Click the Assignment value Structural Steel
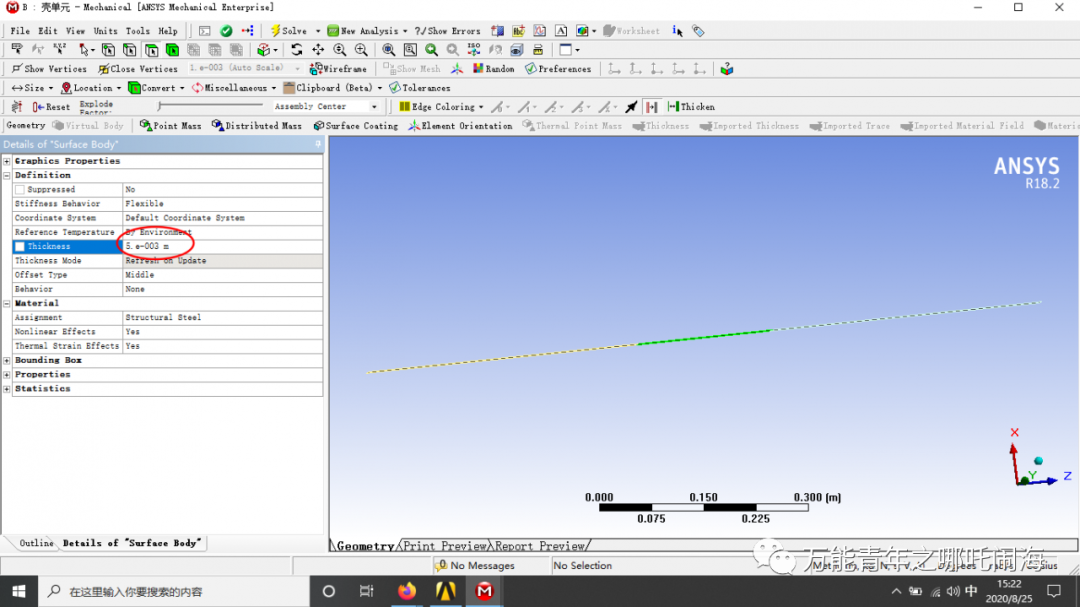The image size is (1080, 607). [x=222, y=318]
